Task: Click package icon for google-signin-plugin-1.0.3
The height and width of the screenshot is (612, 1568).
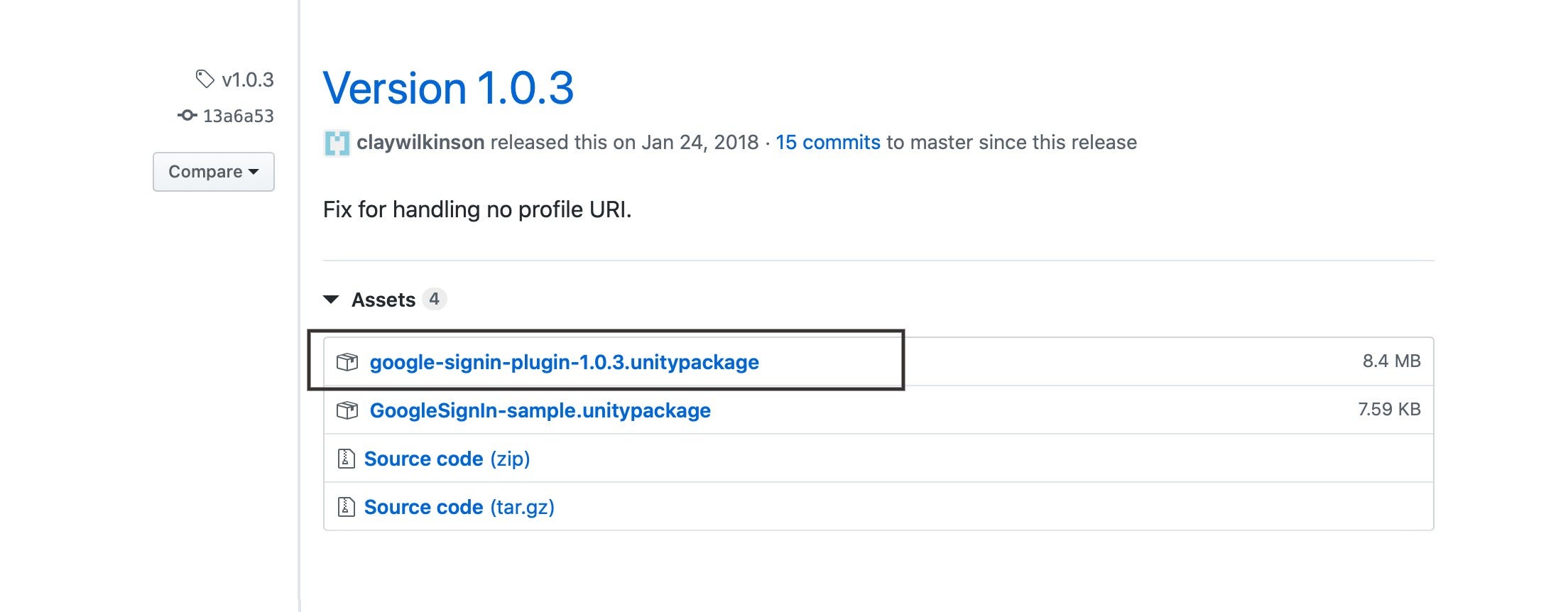Action: [x=347, y=362]
